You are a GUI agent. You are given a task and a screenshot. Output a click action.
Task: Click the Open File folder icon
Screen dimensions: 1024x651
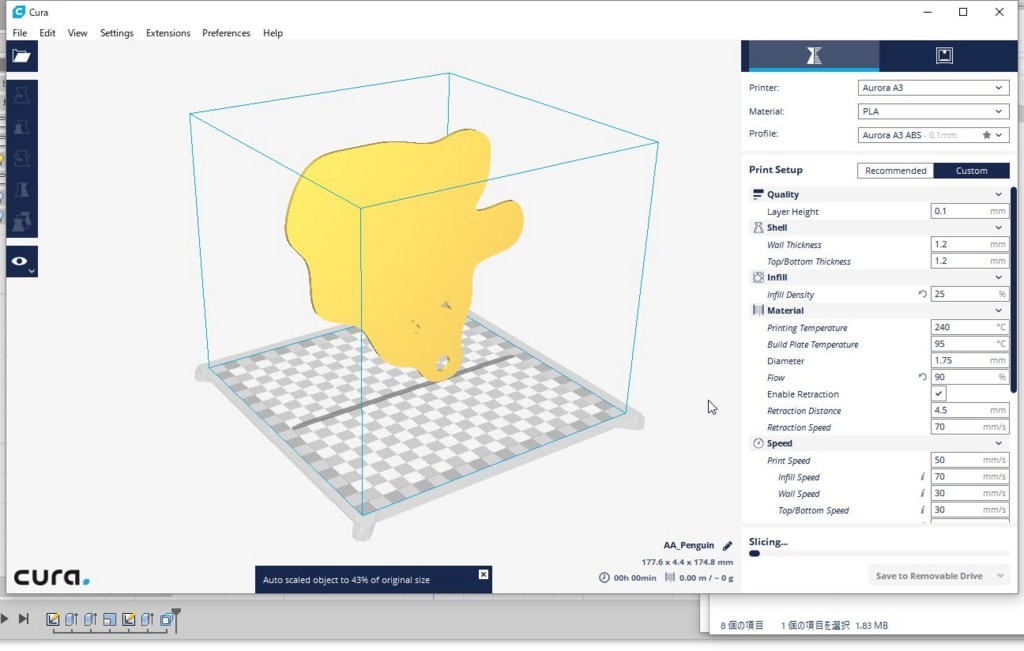point(22,56)
